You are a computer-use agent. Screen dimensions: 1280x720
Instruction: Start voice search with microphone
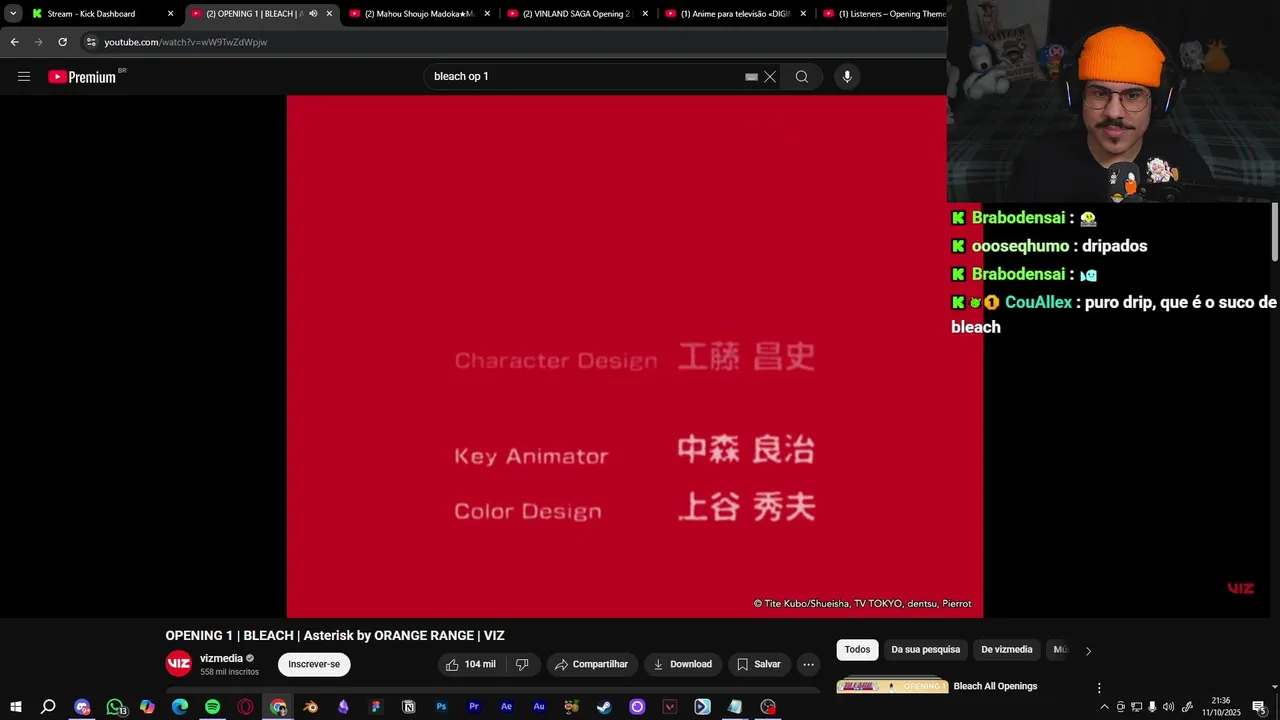pyautogui.click(x=847, y=77)
